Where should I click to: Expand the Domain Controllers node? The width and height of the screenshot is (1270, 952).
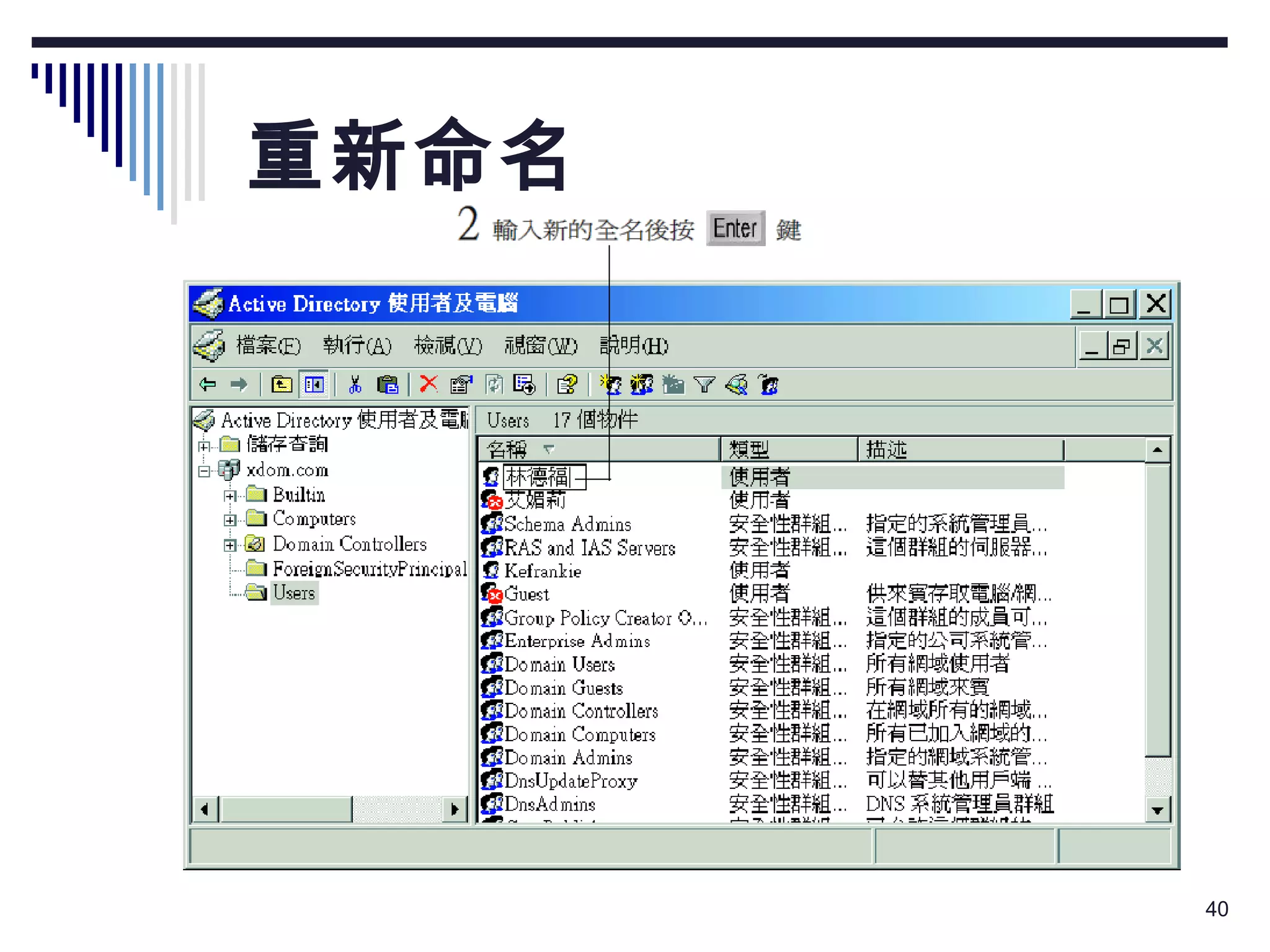(230, 545)
